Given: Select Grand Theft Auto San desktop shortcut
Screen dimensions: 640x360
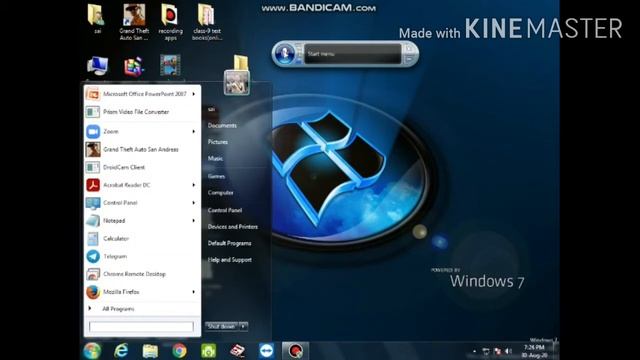Looking at the screenshot, I should click(x=134, y=22).
